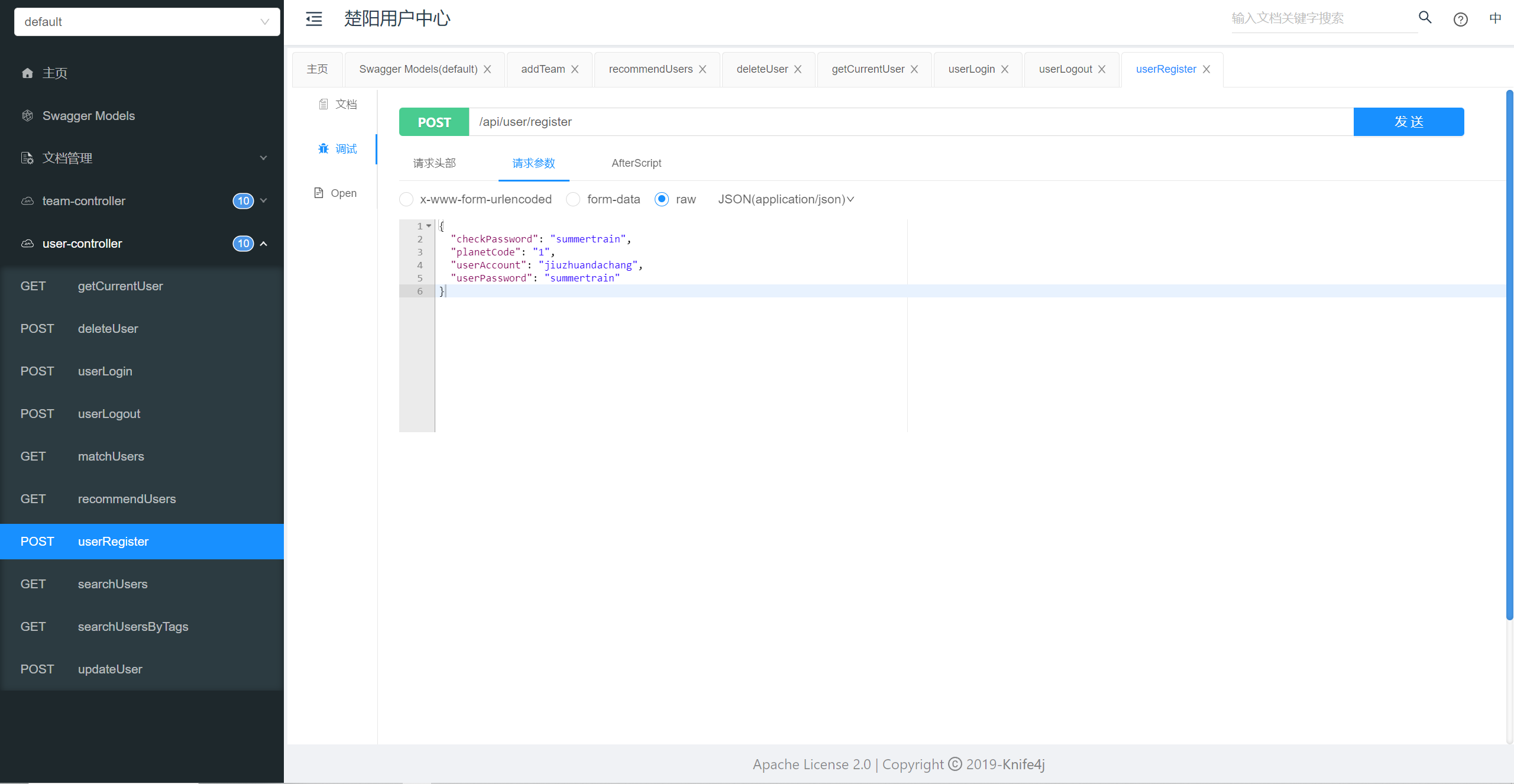The height and width of the screenshot is (784, 1514).
Task: Click the blue 发送 send button
Action: pos(1408,122)
